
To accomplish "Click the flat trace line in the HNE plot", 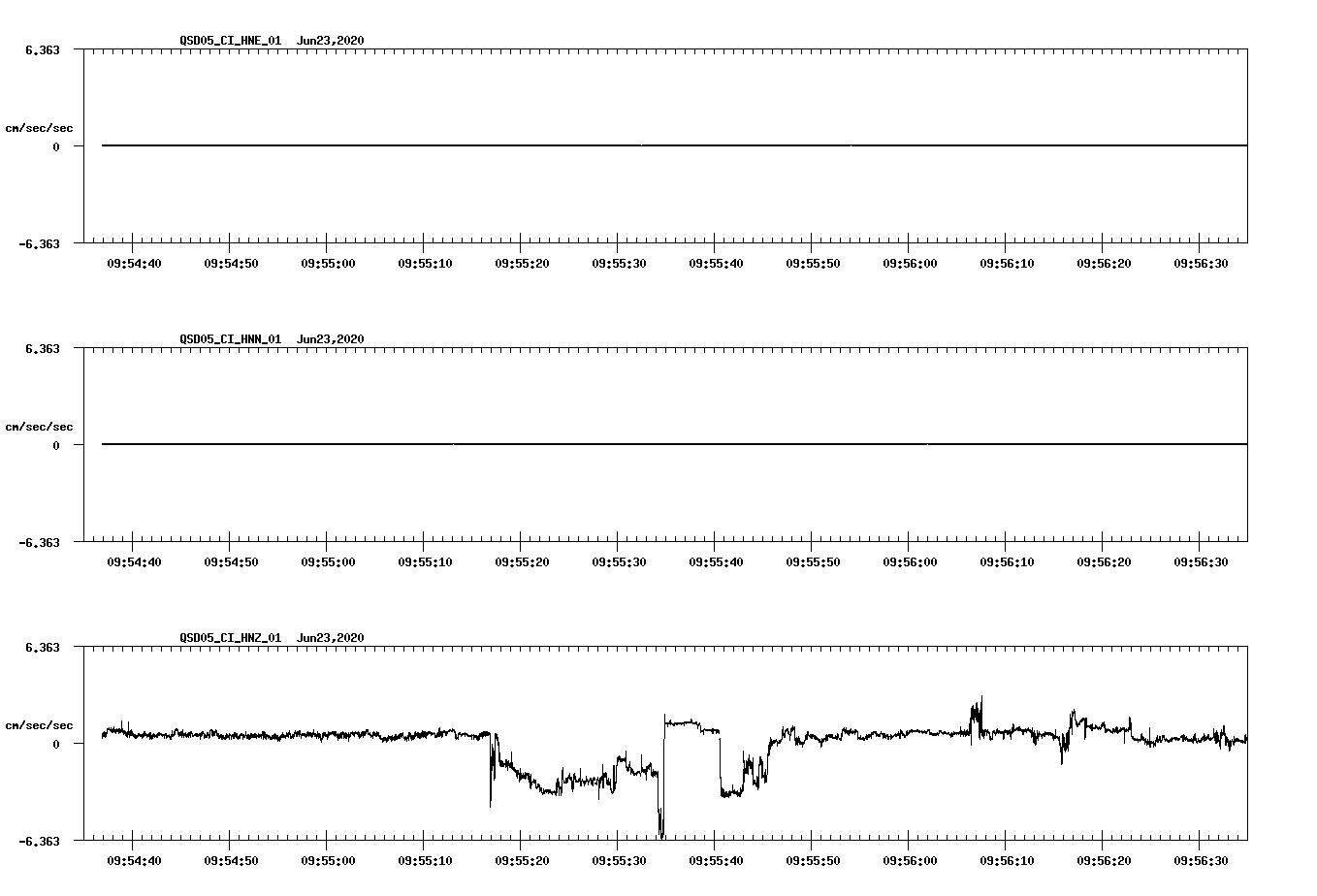I will (x=674, y=145).
